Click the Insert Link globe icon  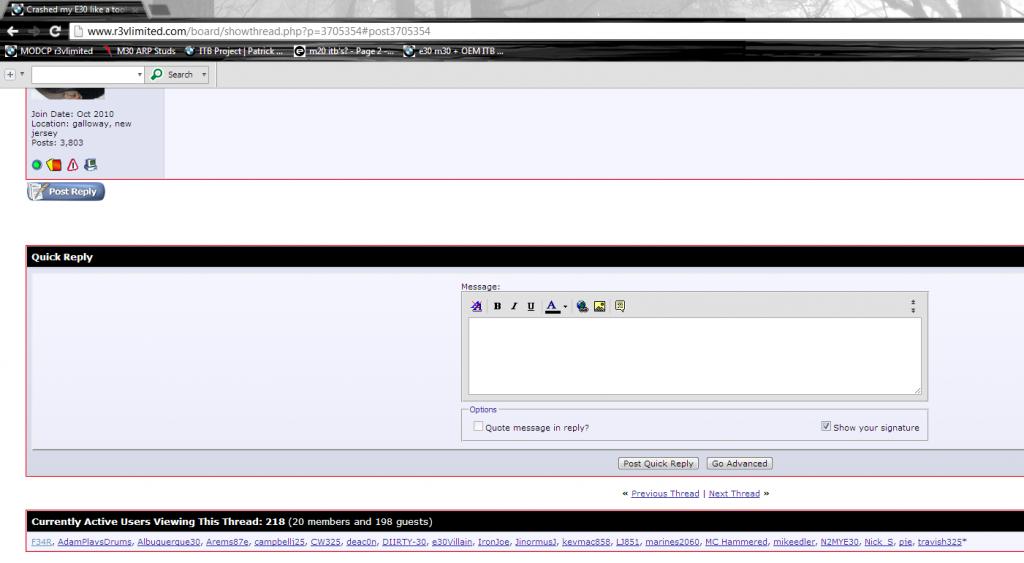(x=583, y=306)
